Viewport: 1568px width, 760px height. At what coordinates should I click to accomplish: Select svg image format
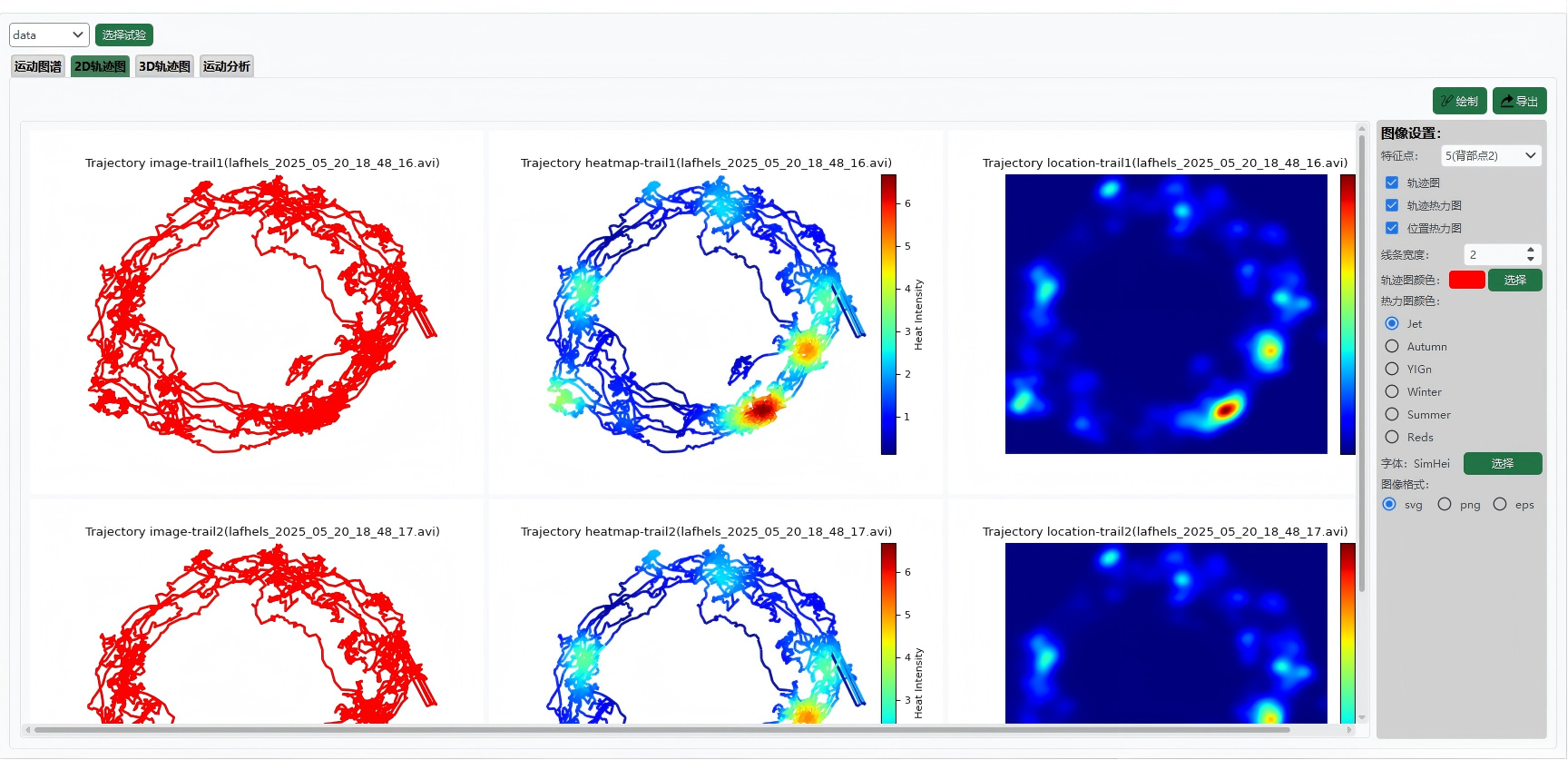pyautogui.click(x=1389, y=504)
